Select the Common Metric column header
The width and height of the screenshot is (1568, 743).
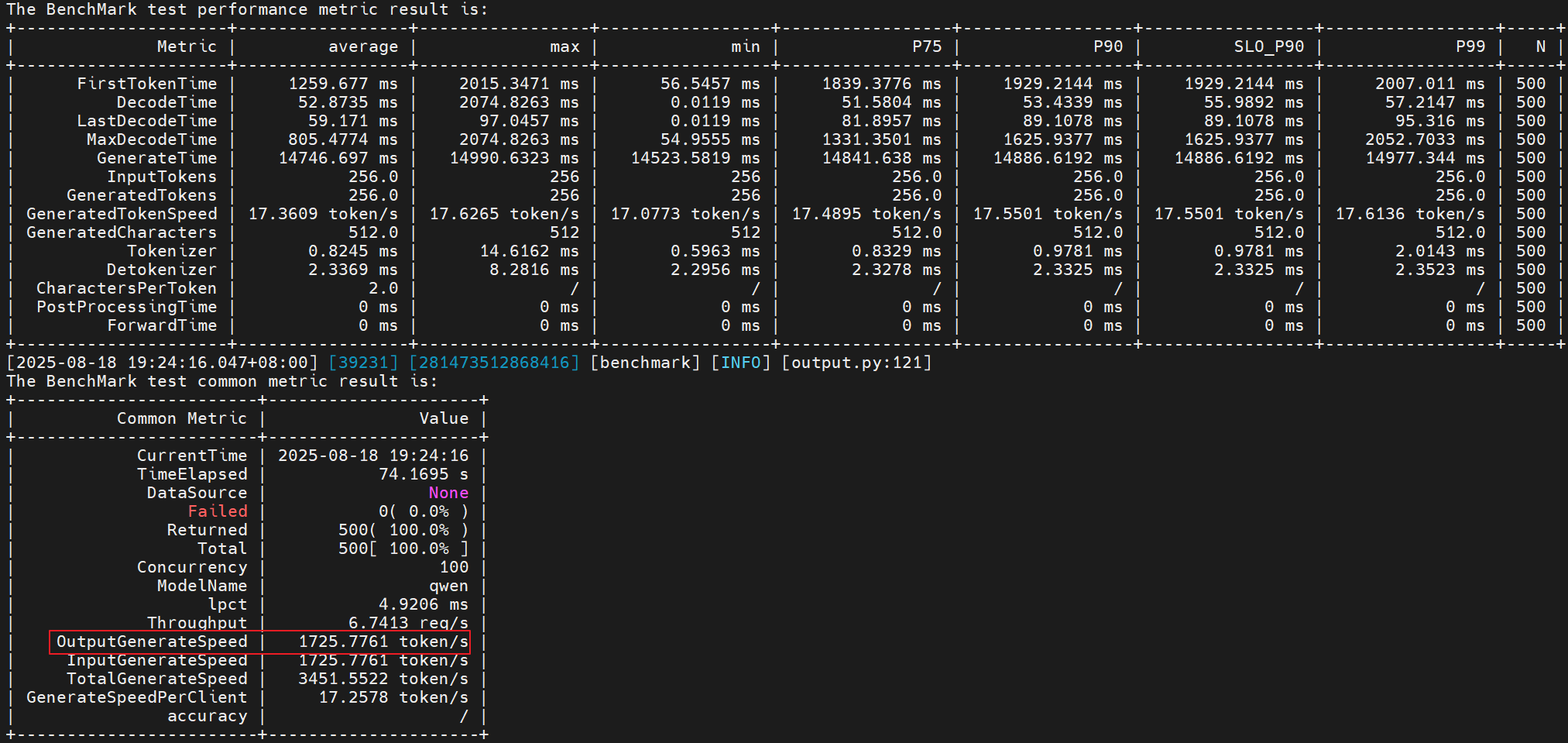[x=182, y=418]
